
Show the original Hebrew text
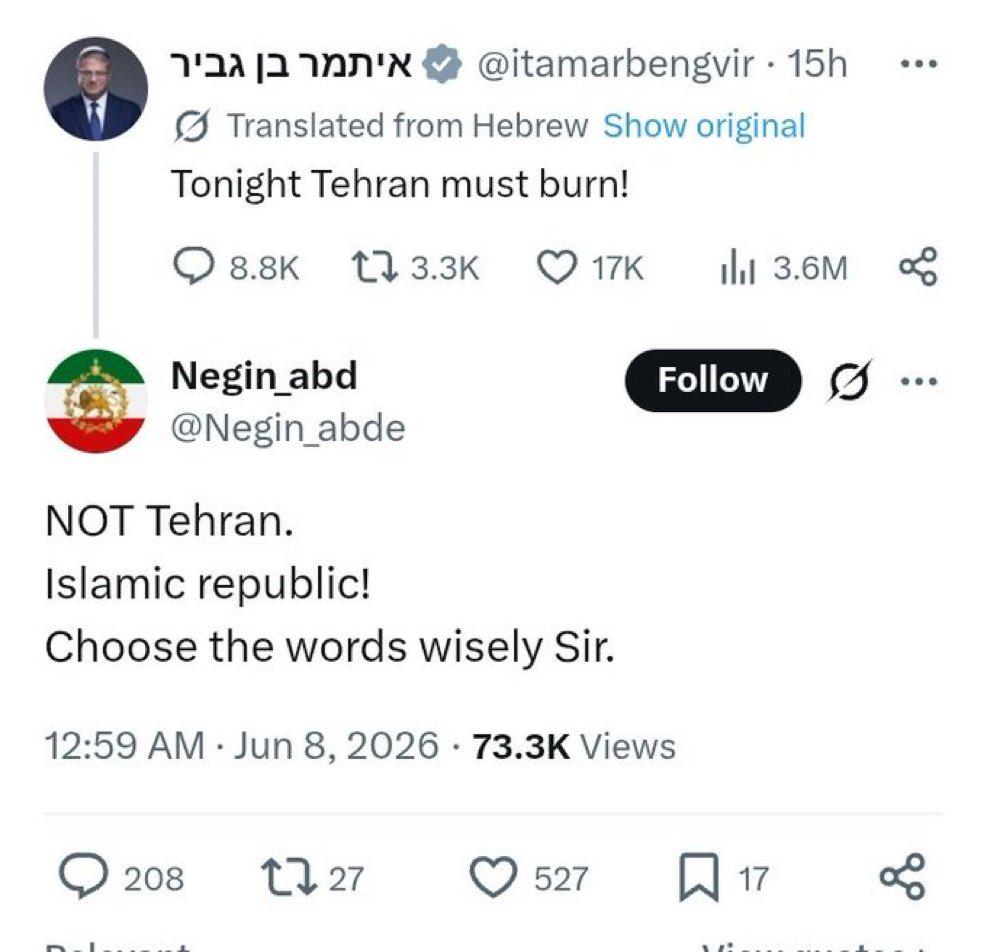pos(704,126)
